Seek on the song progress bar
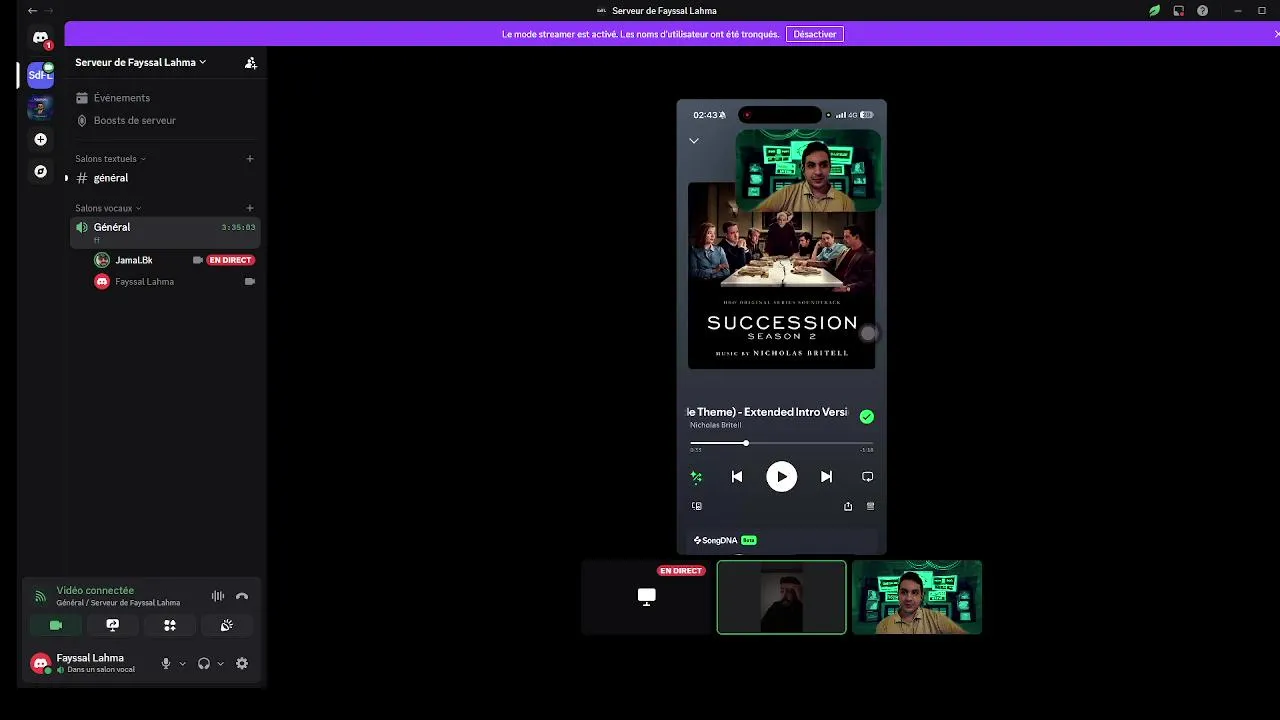1280x720 pixels. point(781,443)
